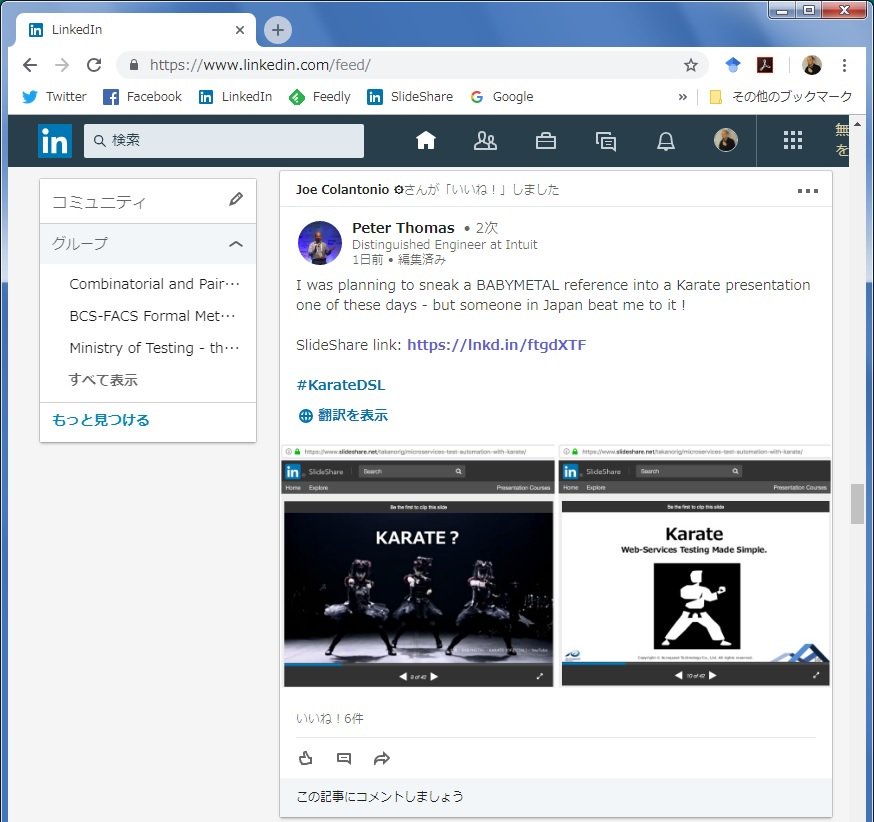Click the blue graduation cap extension icon
The height and width of the screenshot is (822, 874).
click(732, 65)
